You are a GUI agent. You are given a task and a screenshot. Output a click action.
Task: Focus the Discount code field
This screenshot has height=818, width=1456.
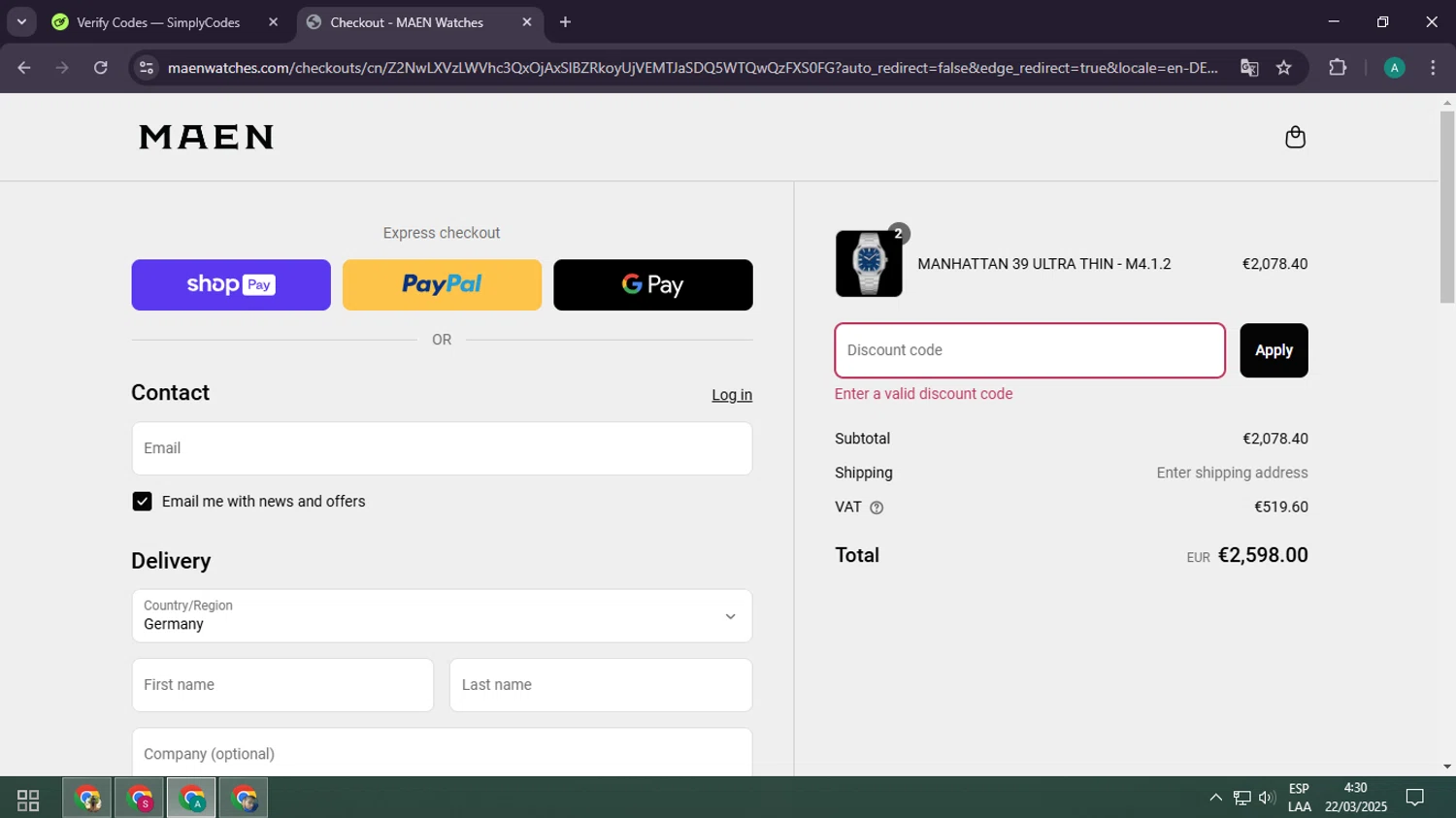1030,350
